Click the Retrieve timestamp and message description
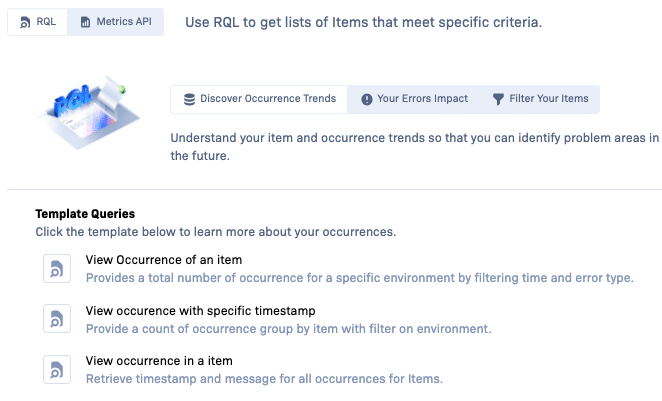This screenshot has width=662, height=401. click(x=264, y=378)
